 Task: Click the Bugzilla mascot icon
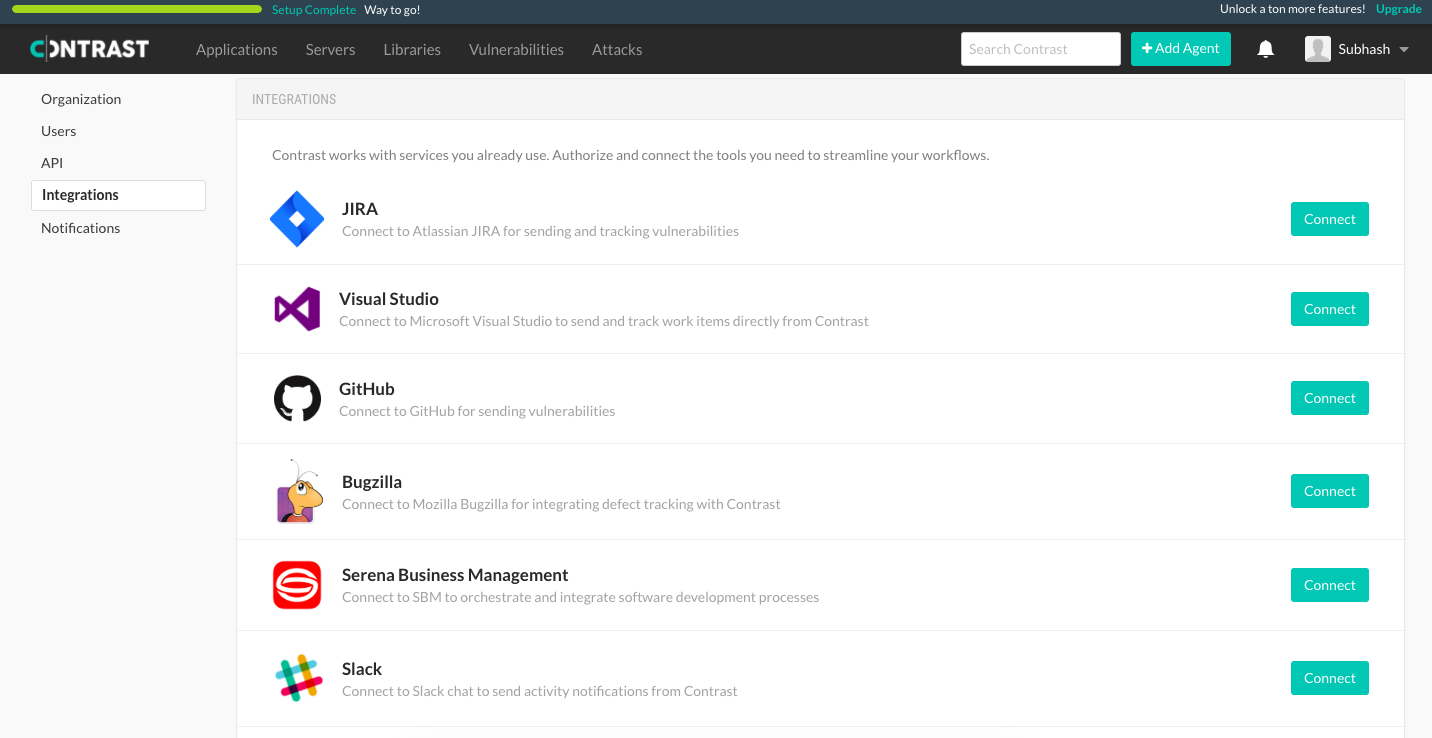click(297, 491)
